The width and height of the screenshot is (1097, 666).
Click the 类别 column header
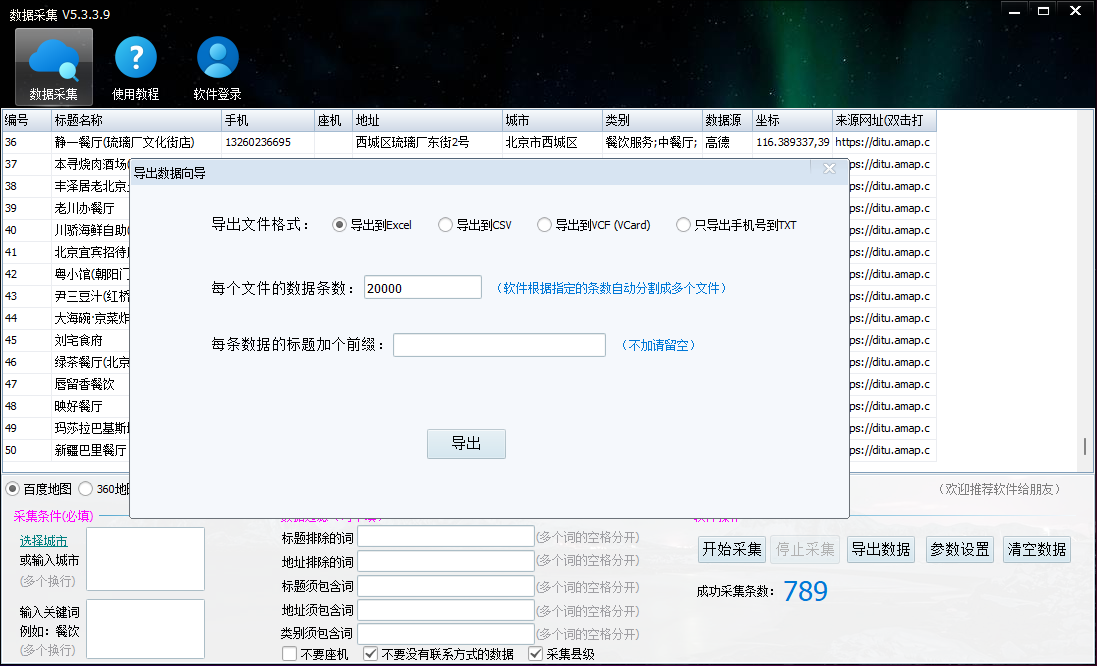tap(653, 120)
